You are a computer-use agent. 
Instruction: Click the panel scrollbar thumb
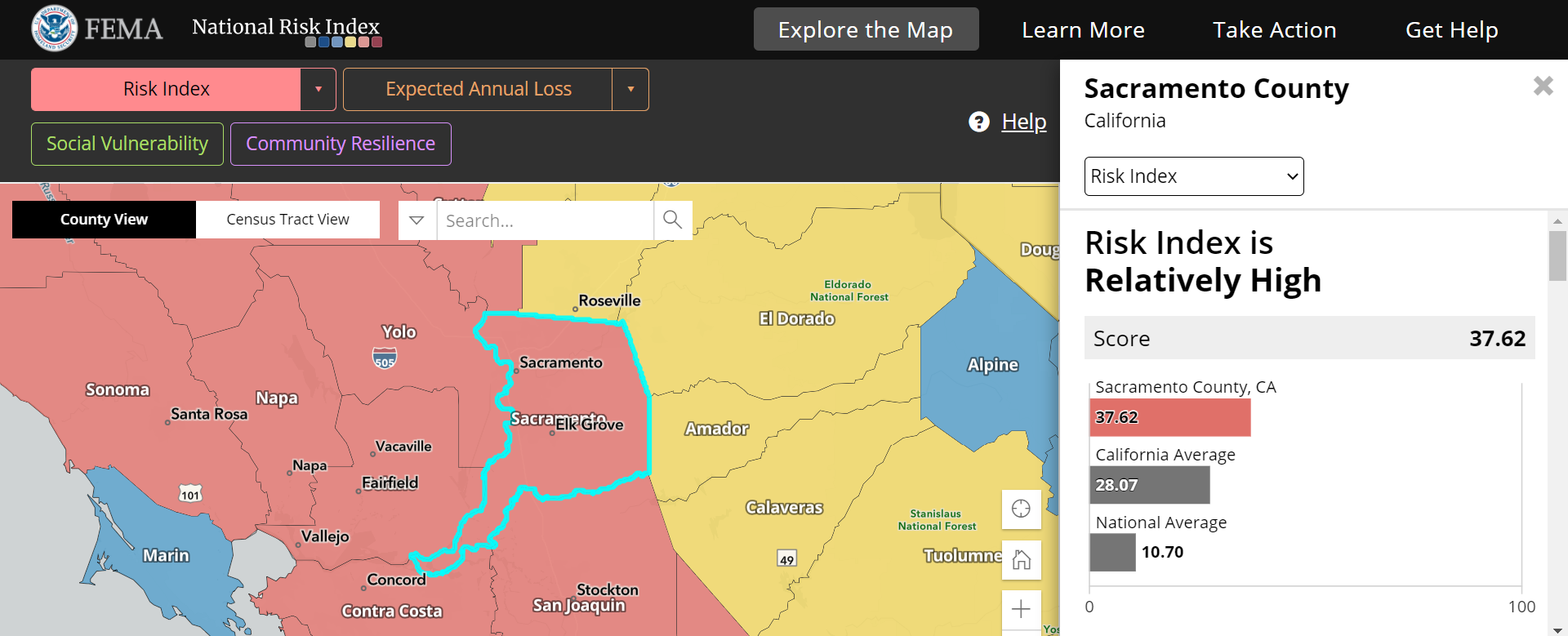(x=1557, y=256)
